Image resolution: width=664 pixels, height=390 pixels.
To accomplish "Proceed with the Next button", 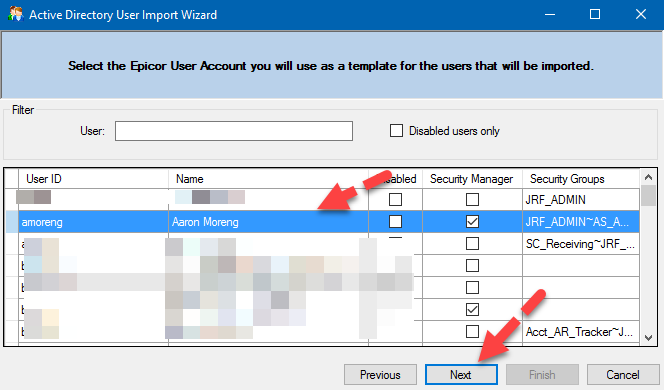I will click(x=461, y=375).
